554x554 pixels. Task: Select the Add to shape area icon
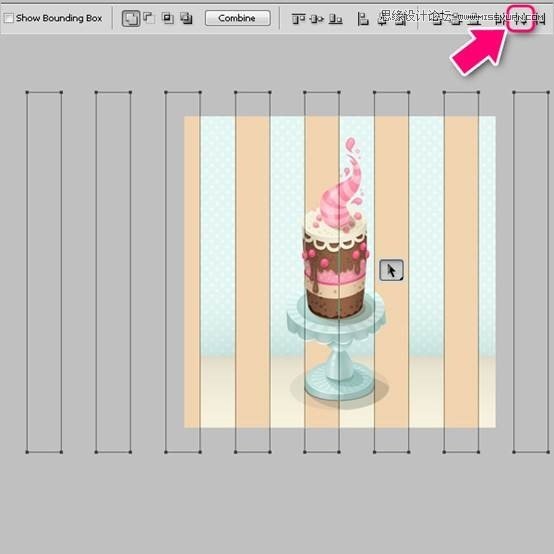(x=131, y=18)
